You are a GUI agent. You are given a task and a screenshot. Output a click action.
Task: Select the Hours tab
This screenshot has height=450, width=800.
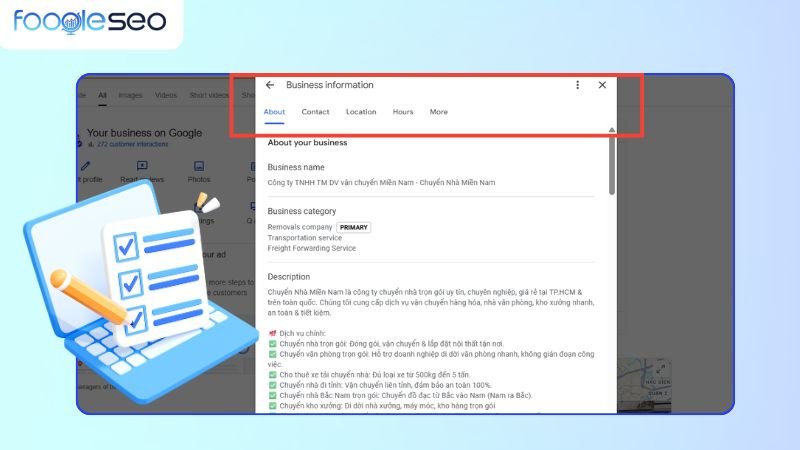pos(403,112)
